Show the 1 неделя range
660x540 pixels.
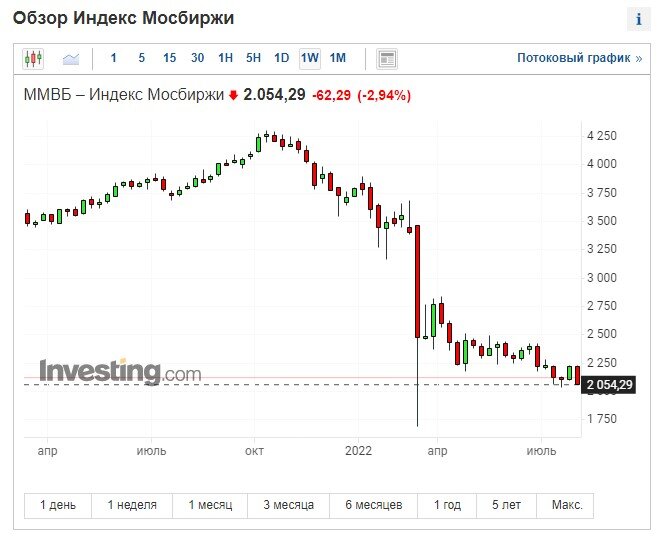[x=132, y=505]
